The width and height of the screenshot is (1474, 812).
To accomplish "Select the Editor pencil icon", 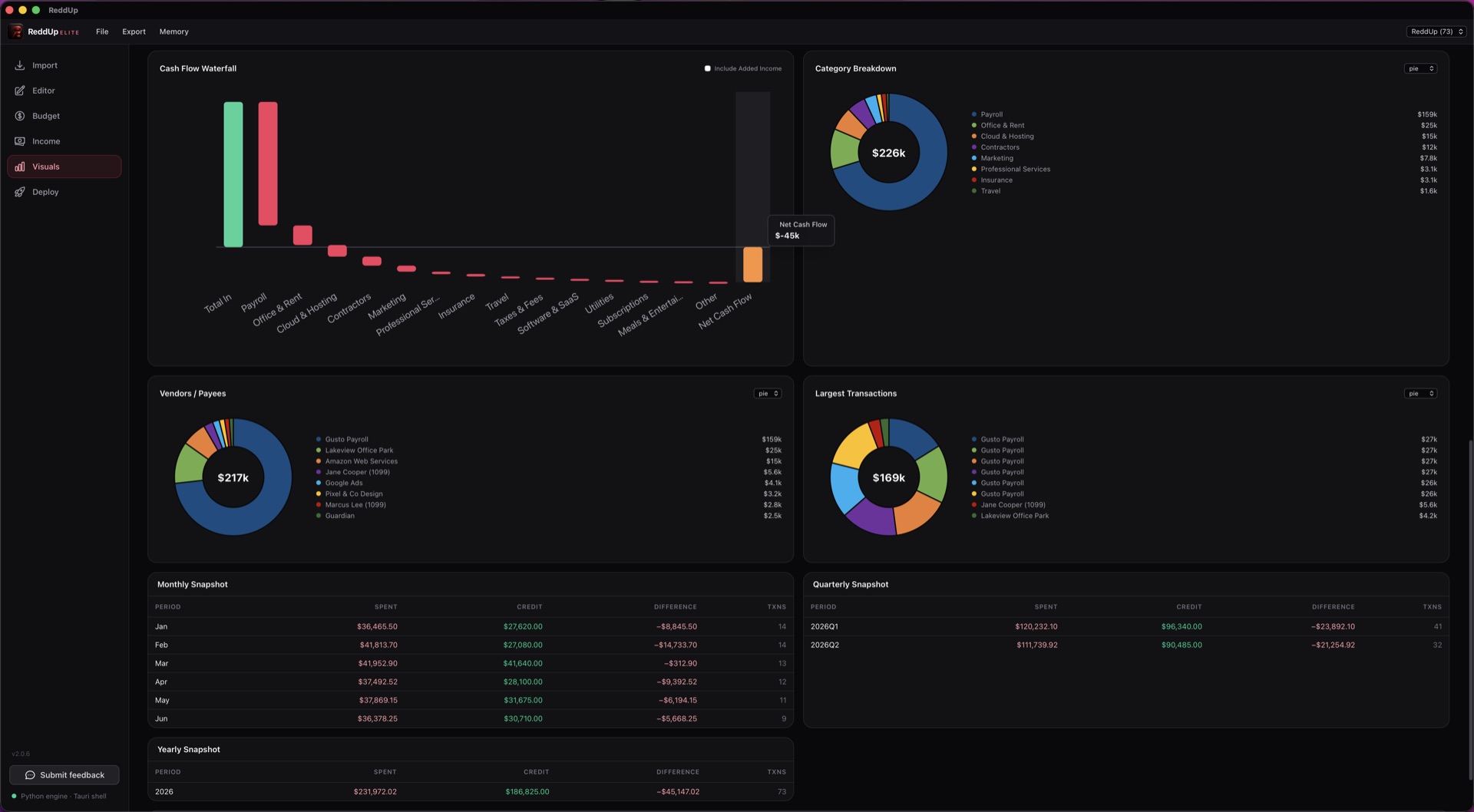I will point(20,91).
